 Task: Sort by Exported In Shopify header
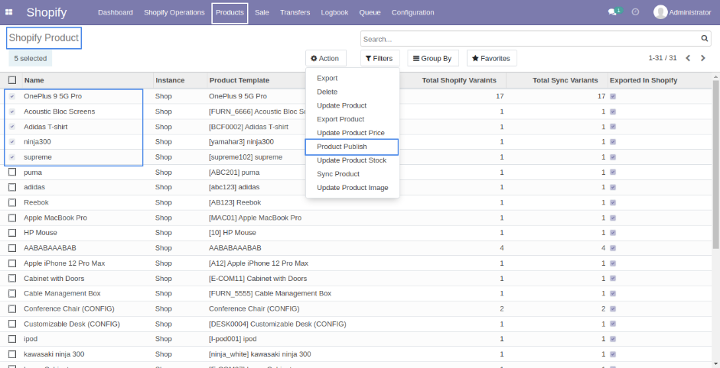coord(643,80)
